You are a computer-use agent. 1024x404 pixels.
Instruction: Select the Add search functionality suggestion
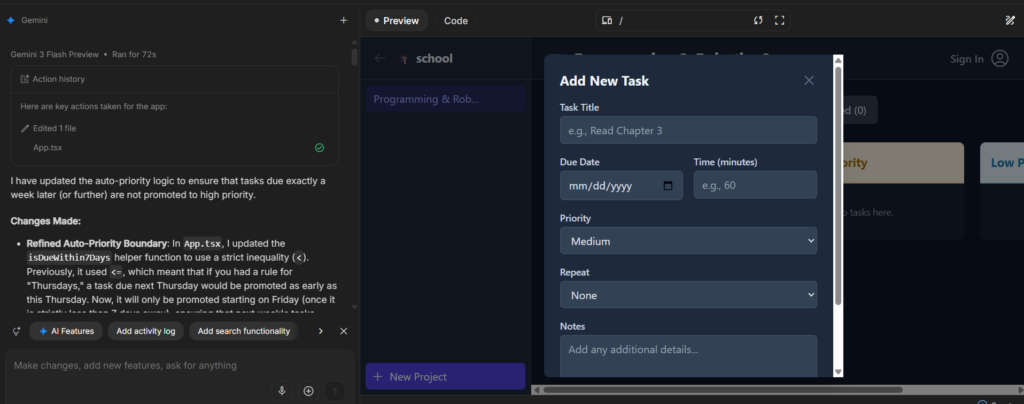tap(244, 331)
